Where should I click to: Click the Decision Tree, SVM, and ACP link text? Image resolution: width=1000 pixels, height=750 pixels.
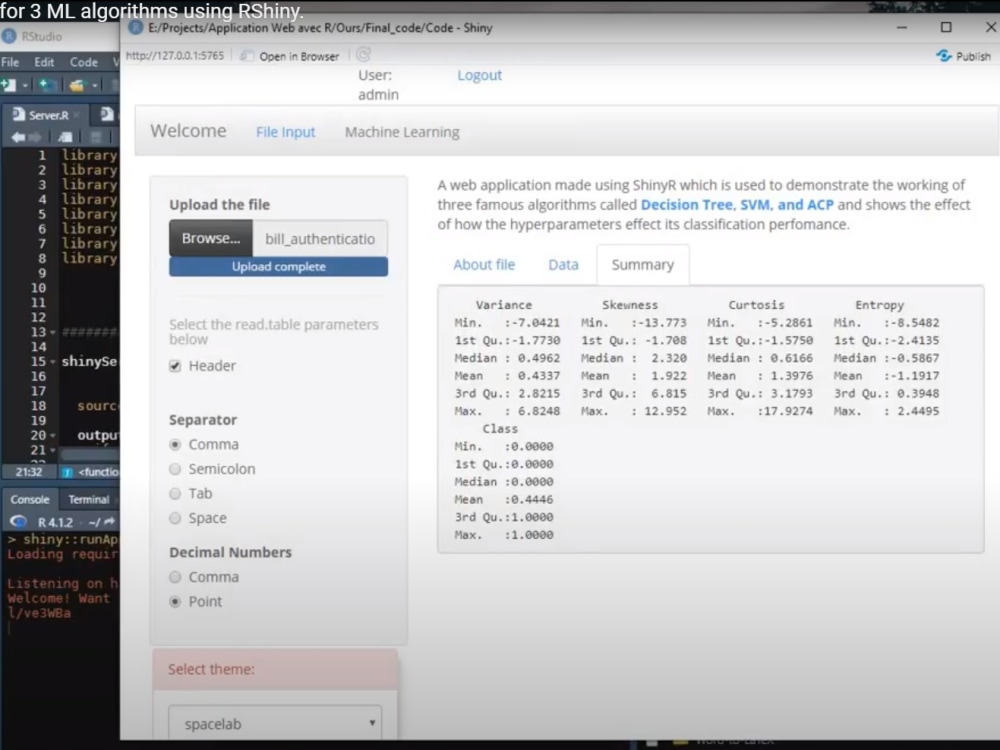737,205
